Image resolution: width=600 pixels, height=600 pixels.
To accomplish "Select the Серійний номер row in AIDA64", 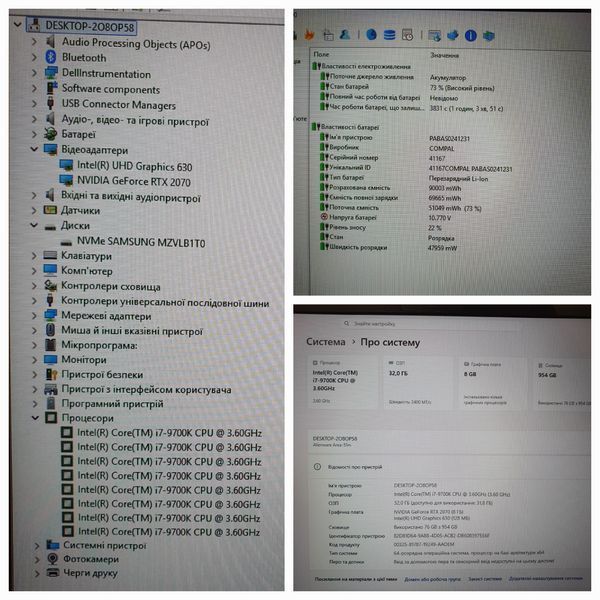I will (x=383, y=158).
